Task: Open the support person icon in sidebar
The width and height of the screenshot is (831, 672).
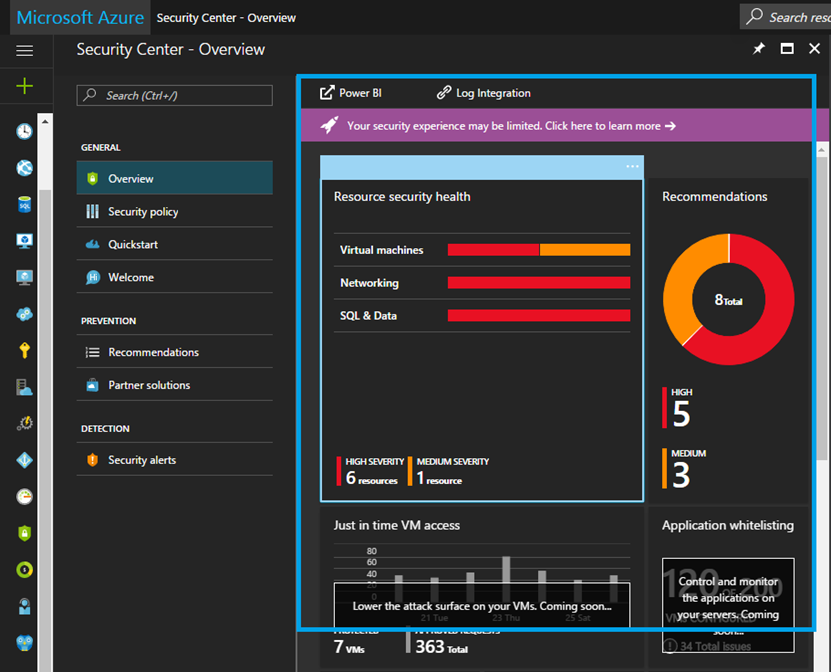Action: [x=24, y=606]
